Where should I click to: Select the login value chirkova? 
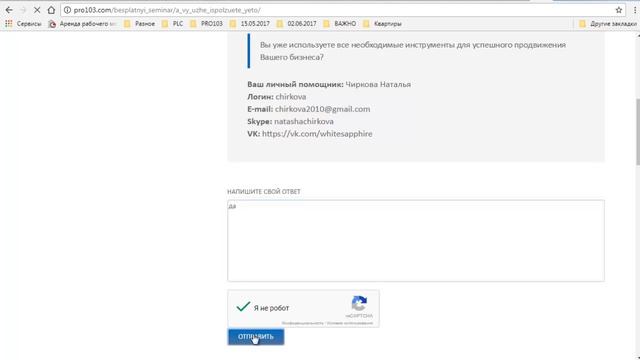pyautogui.click(x=291, y=97)
